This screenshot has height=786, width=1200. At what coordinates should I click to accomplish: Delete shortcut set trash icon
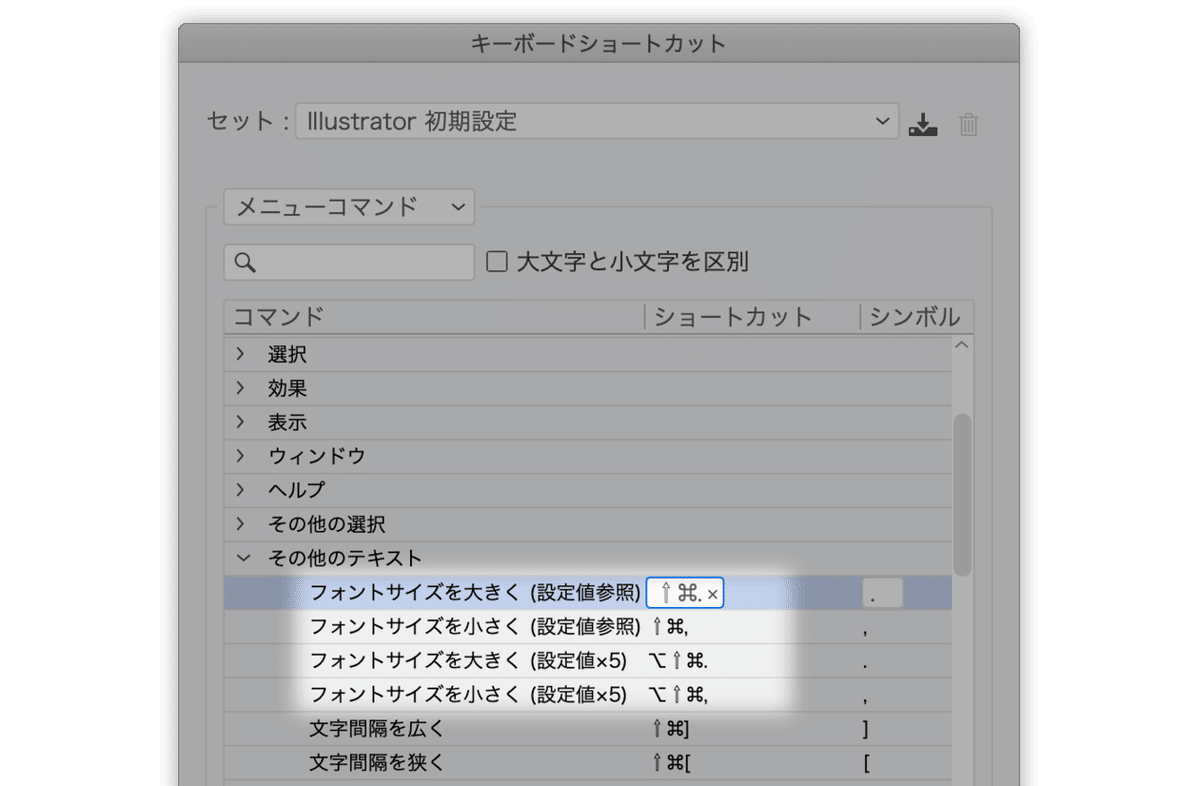[968, 124]
